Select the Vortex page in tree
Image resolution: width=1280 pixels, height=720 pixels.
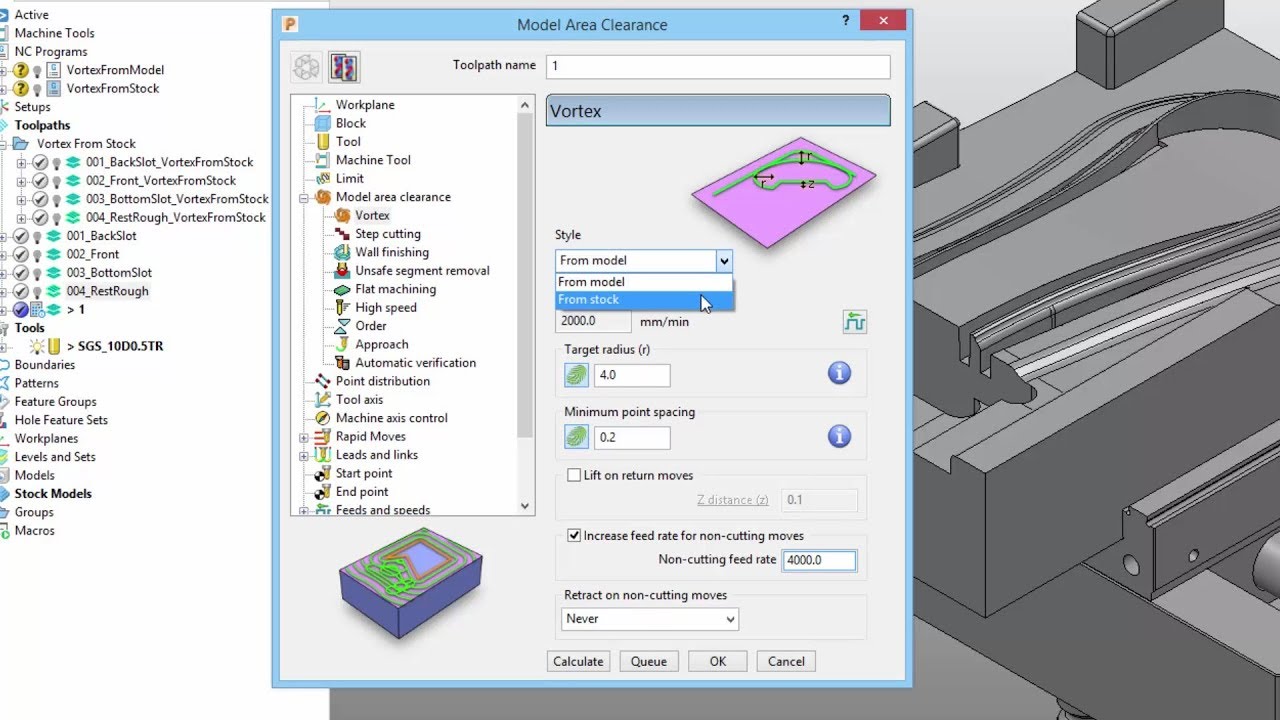372,215
